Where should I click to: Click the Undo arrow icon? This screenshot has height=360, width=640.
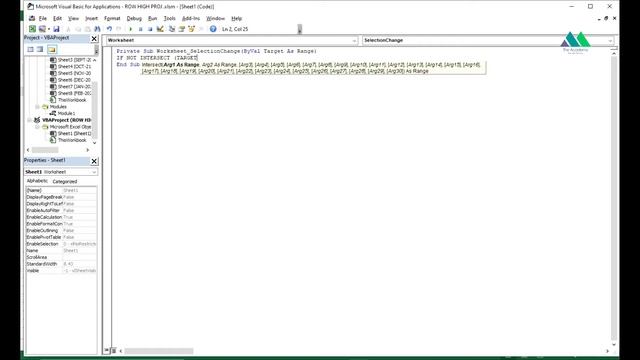[109, 29]
